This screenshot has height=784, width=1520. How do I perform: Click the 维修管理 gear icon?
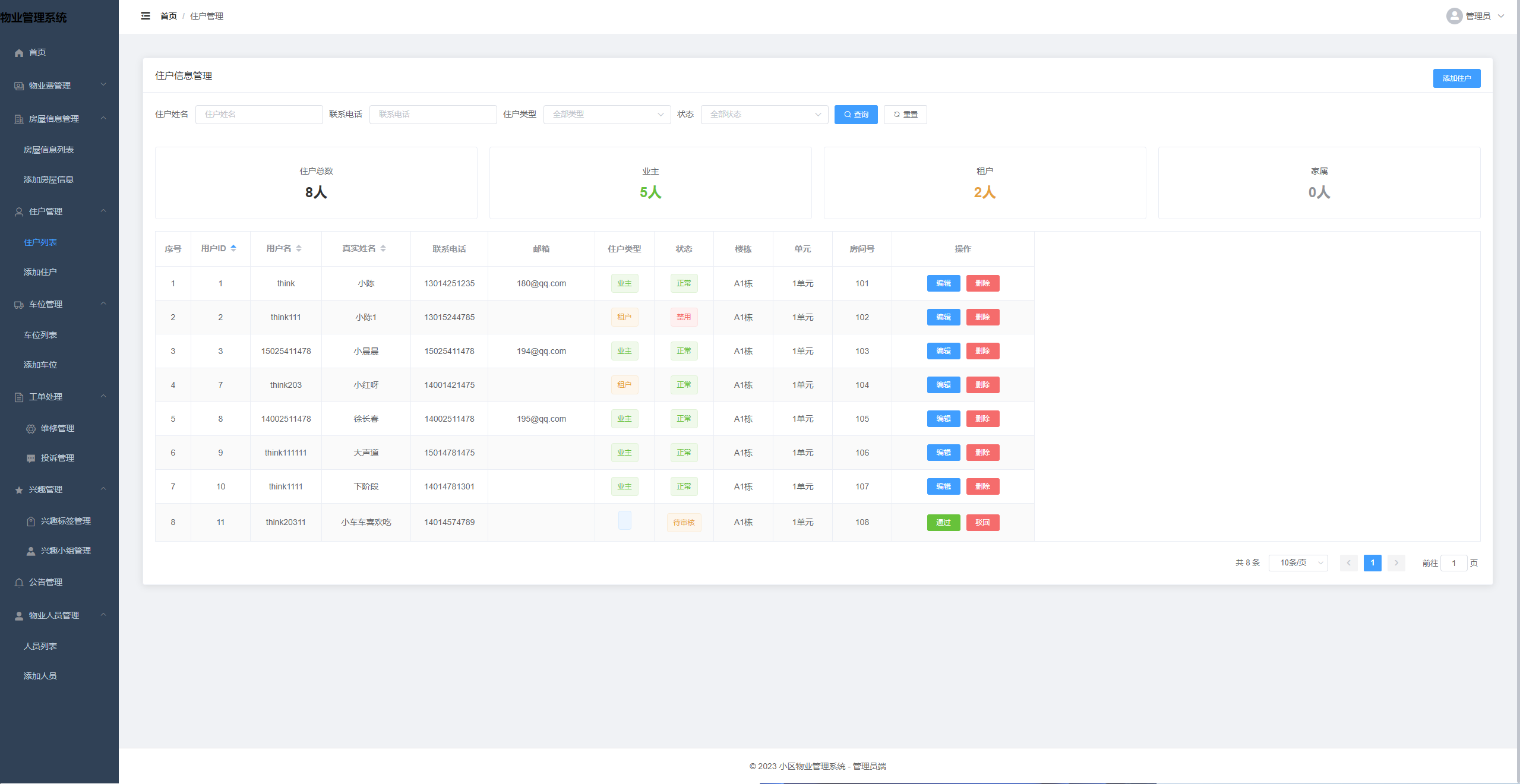click(x=31, y=429)
